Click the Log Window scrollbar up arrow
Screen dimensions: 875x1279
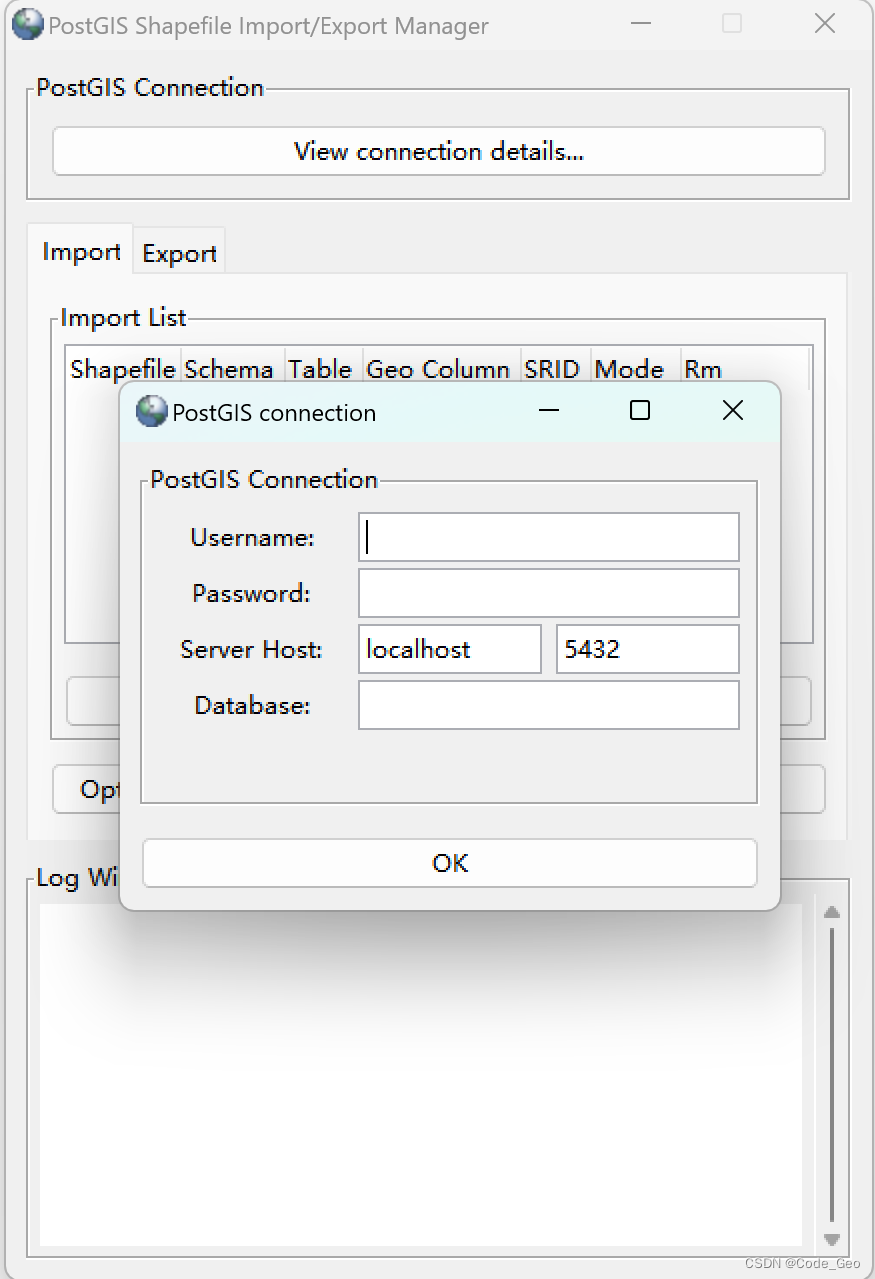pyautogui.click(x=831, y=912)
